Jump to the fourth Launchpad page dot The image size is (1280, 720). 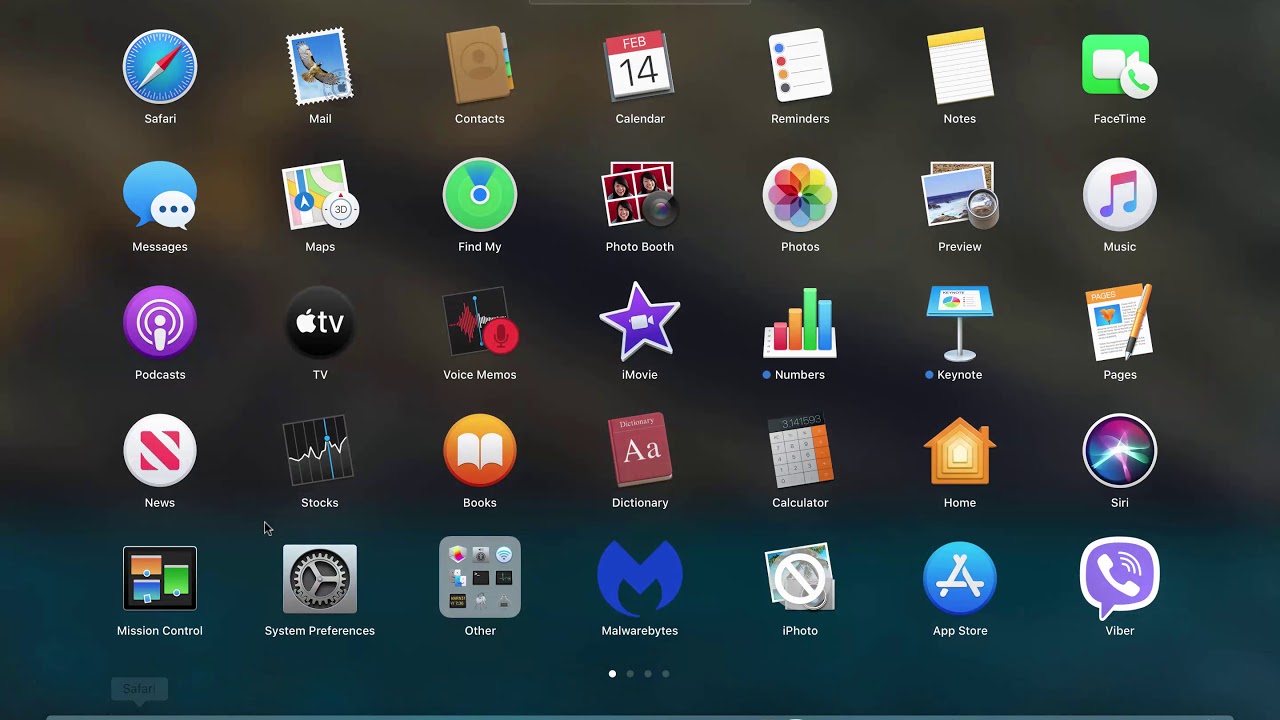click(x=666, y=674)
